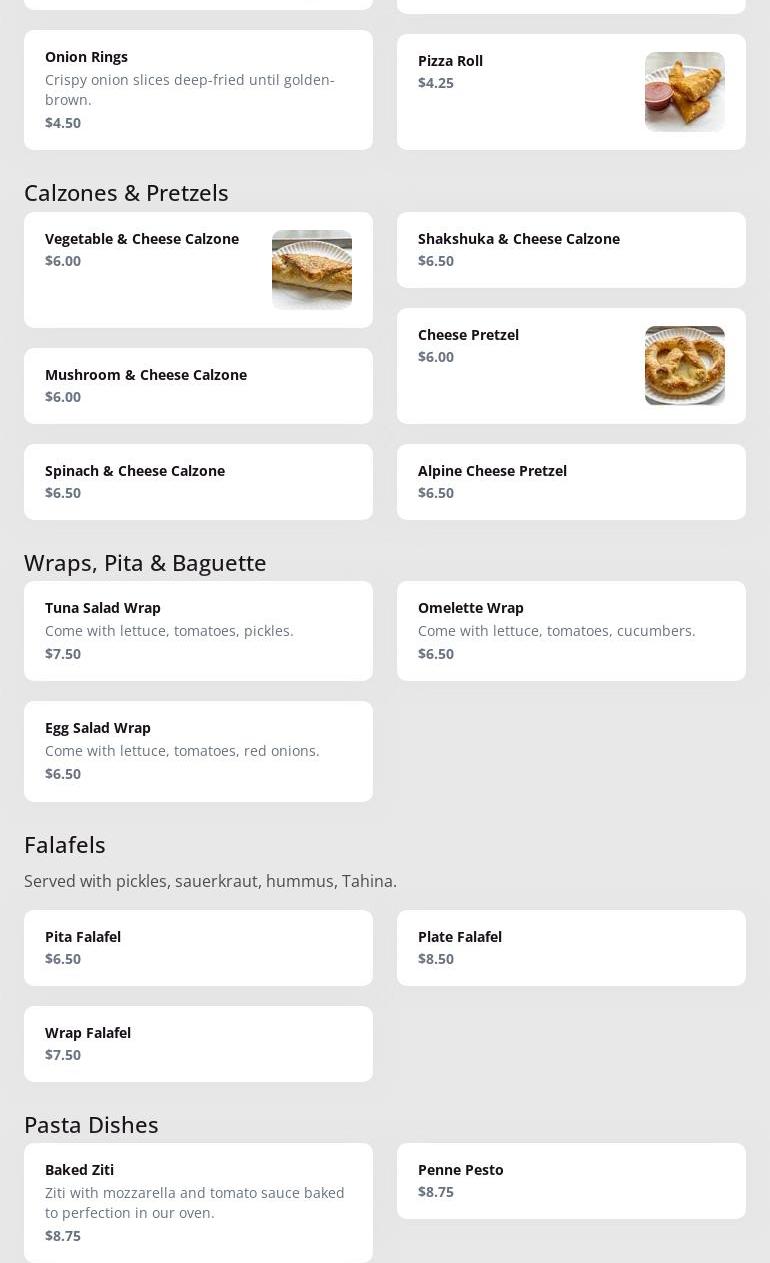Select the Omelette Wrap card
The height and width of the screenshot is (1263, 770).
(570, 631)
